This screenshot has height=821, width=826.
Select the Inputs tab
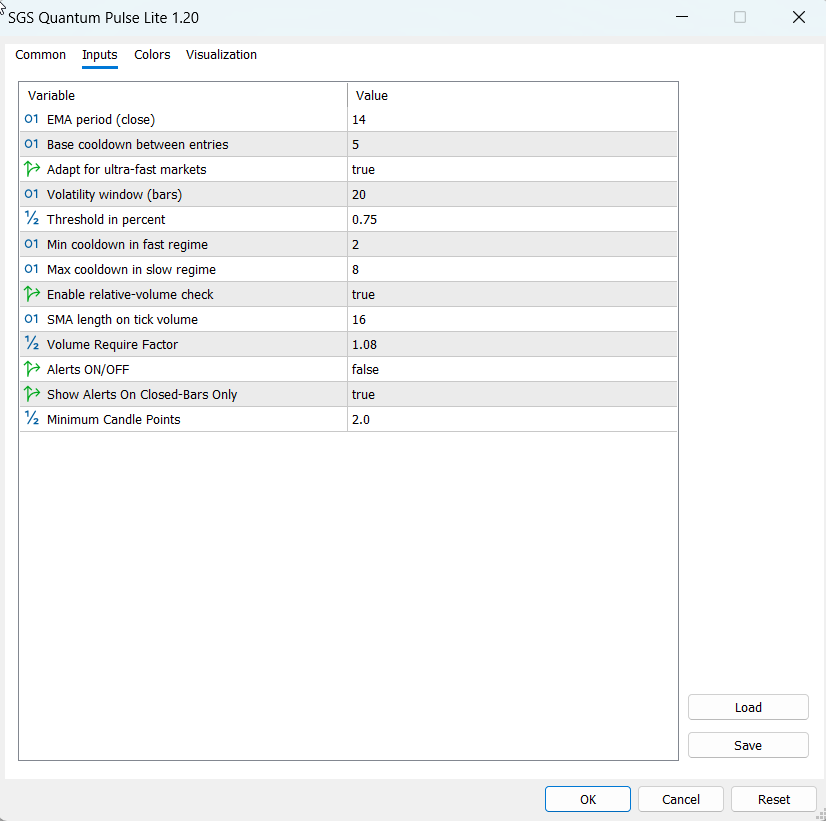[x=100, y=55]
